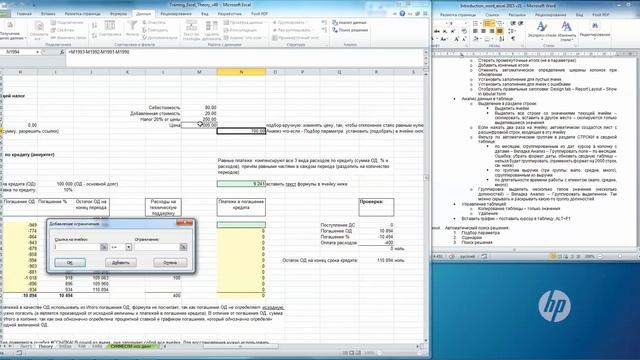640x360 pixels.
Task: Open Анализ "что если" dropdown
Action: [244, 38]
